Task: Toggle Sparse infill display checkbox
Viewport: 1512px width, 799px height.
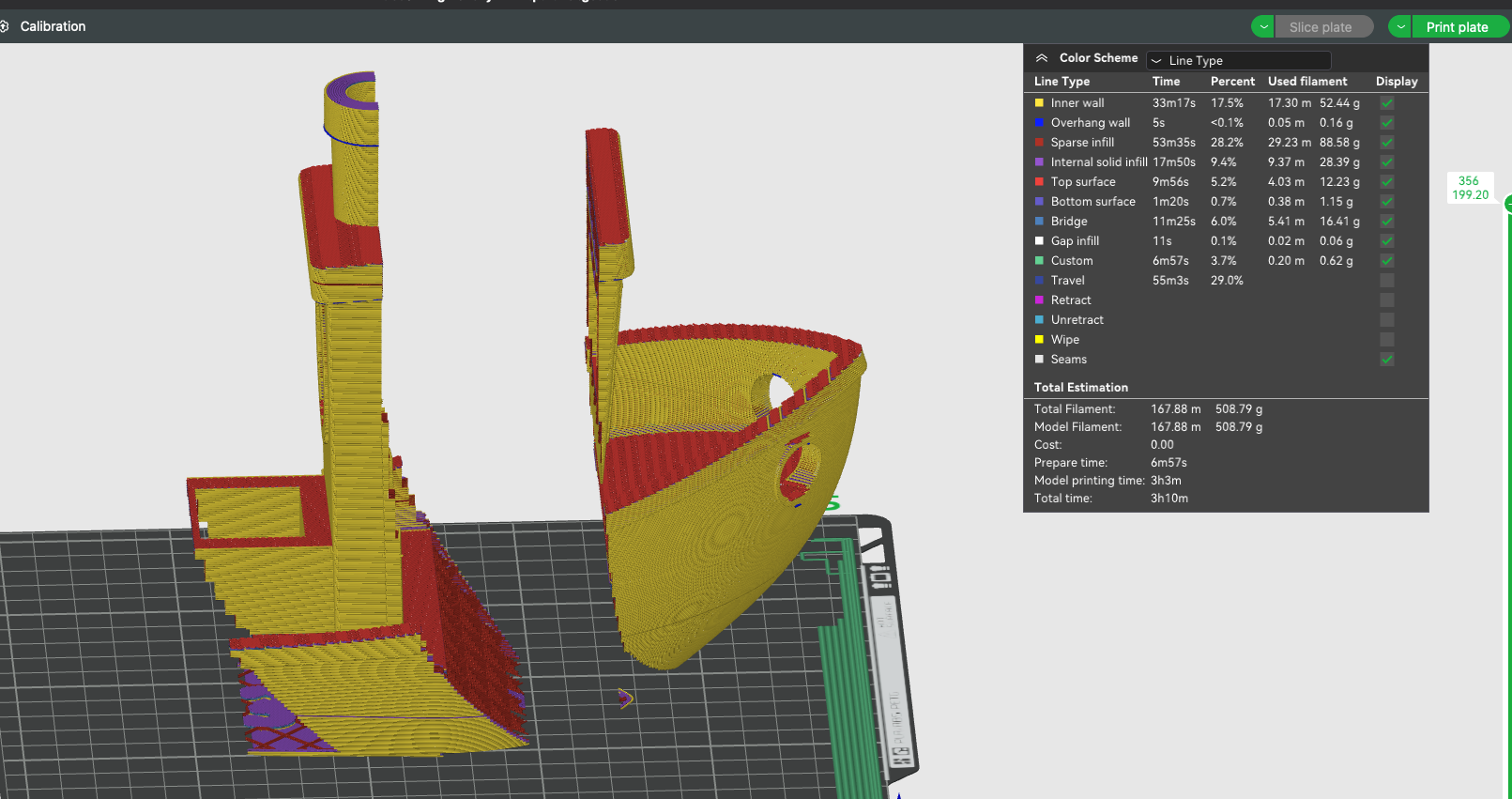Action: click(x=1387, y=143)
